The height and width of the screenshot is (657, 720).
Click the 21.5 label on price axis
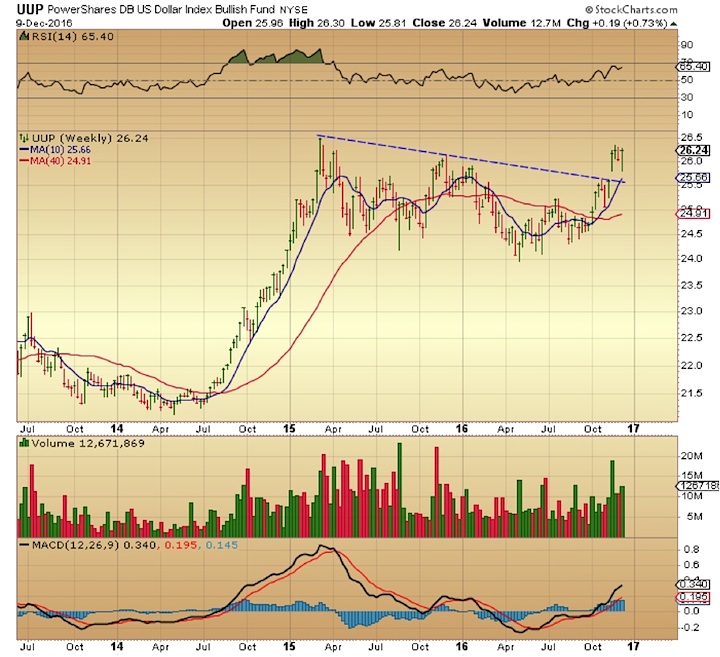pos(692,393)
